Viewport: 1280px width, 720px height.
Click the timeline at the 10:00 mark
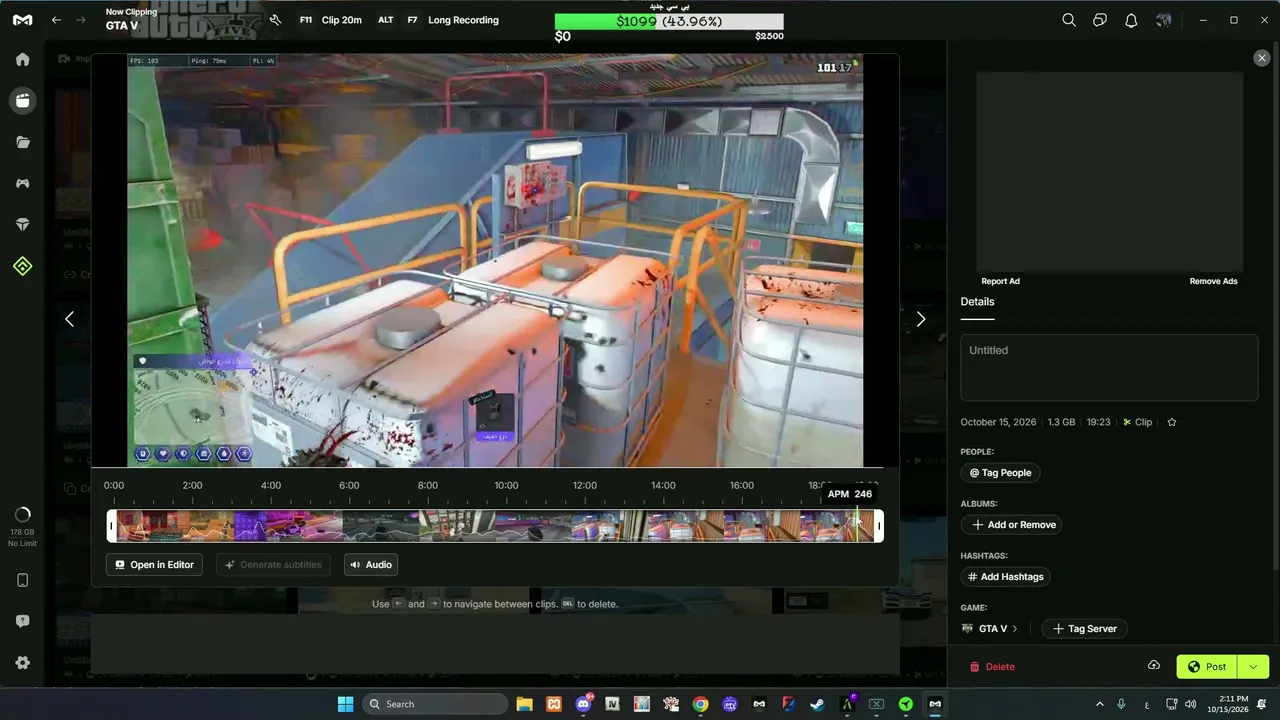click(x=506, y=526)
